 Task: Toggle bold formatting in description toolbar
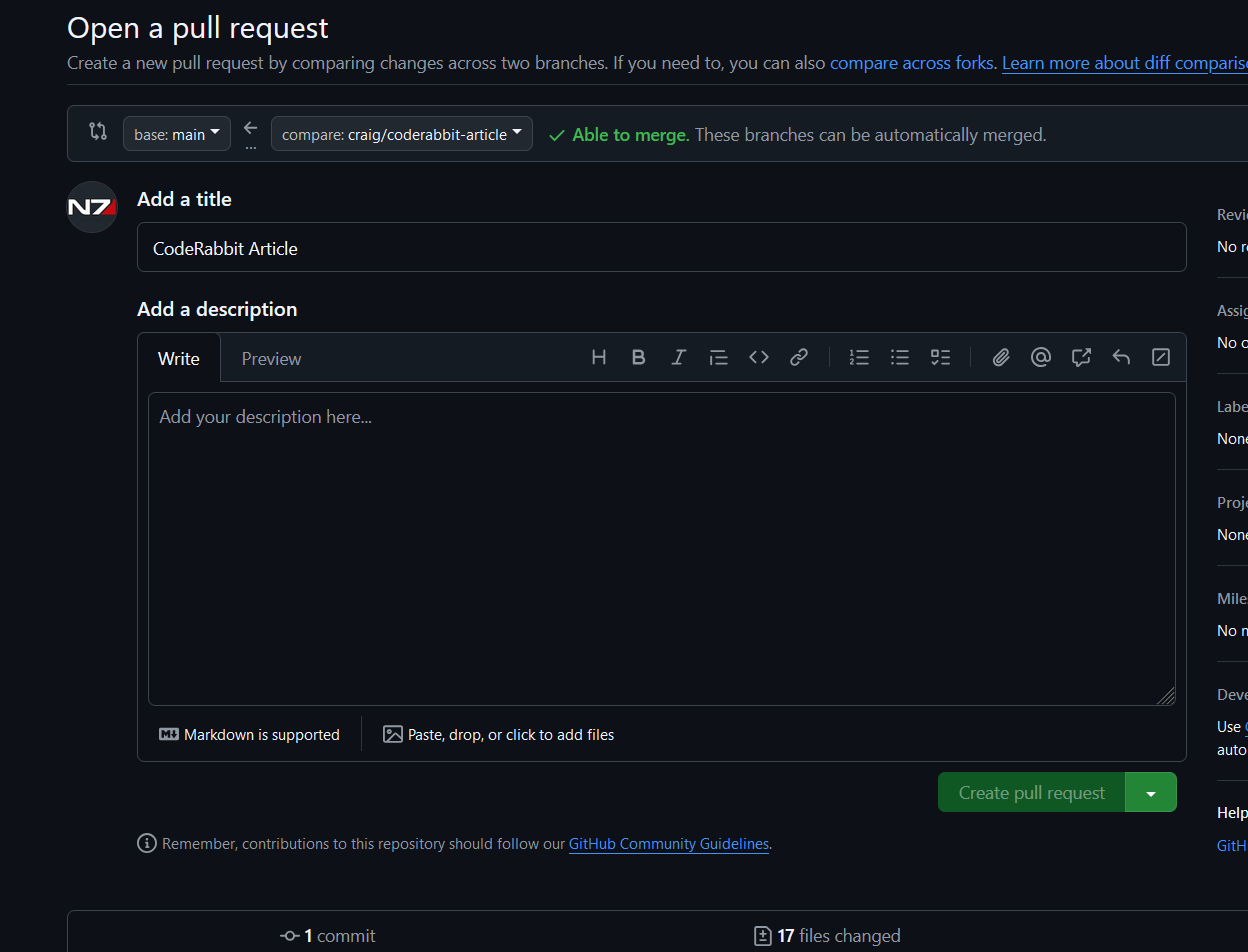coord(638,357)
